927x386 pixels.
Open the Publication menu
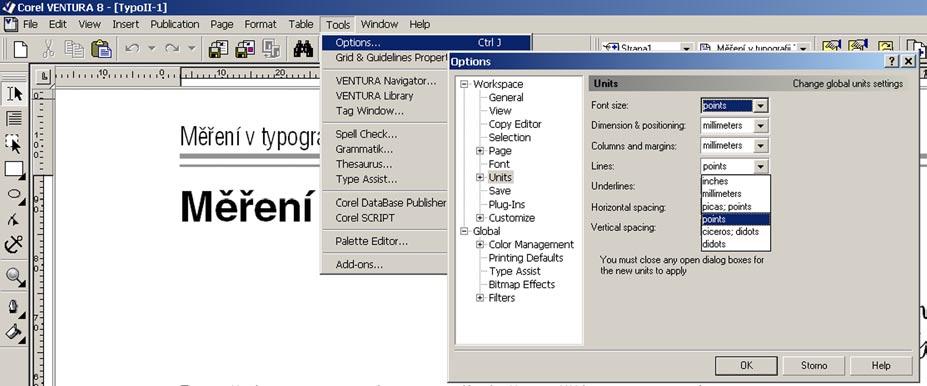[174, 24]
